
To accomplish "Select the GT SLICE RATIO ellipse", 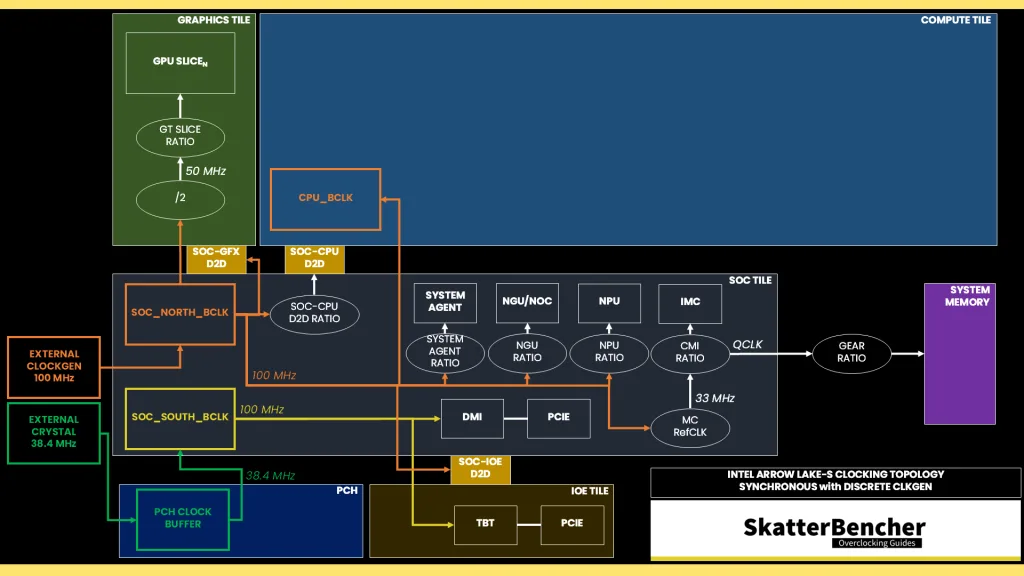I will point(180,136).
